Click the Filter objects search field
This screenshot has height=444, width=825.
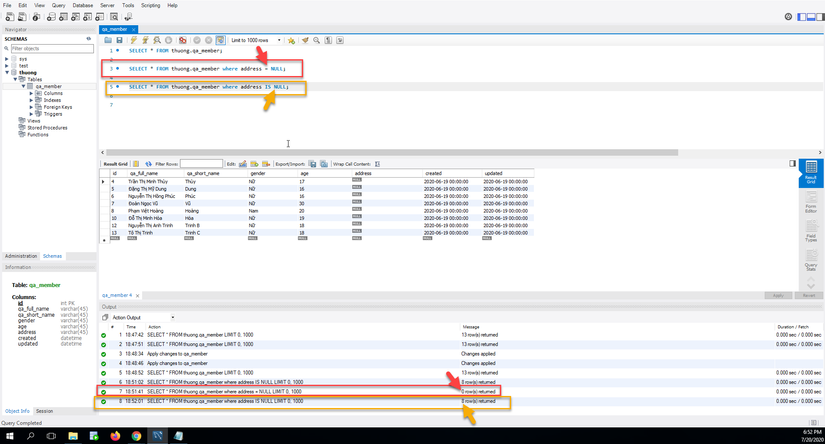(x=50, y=48)
